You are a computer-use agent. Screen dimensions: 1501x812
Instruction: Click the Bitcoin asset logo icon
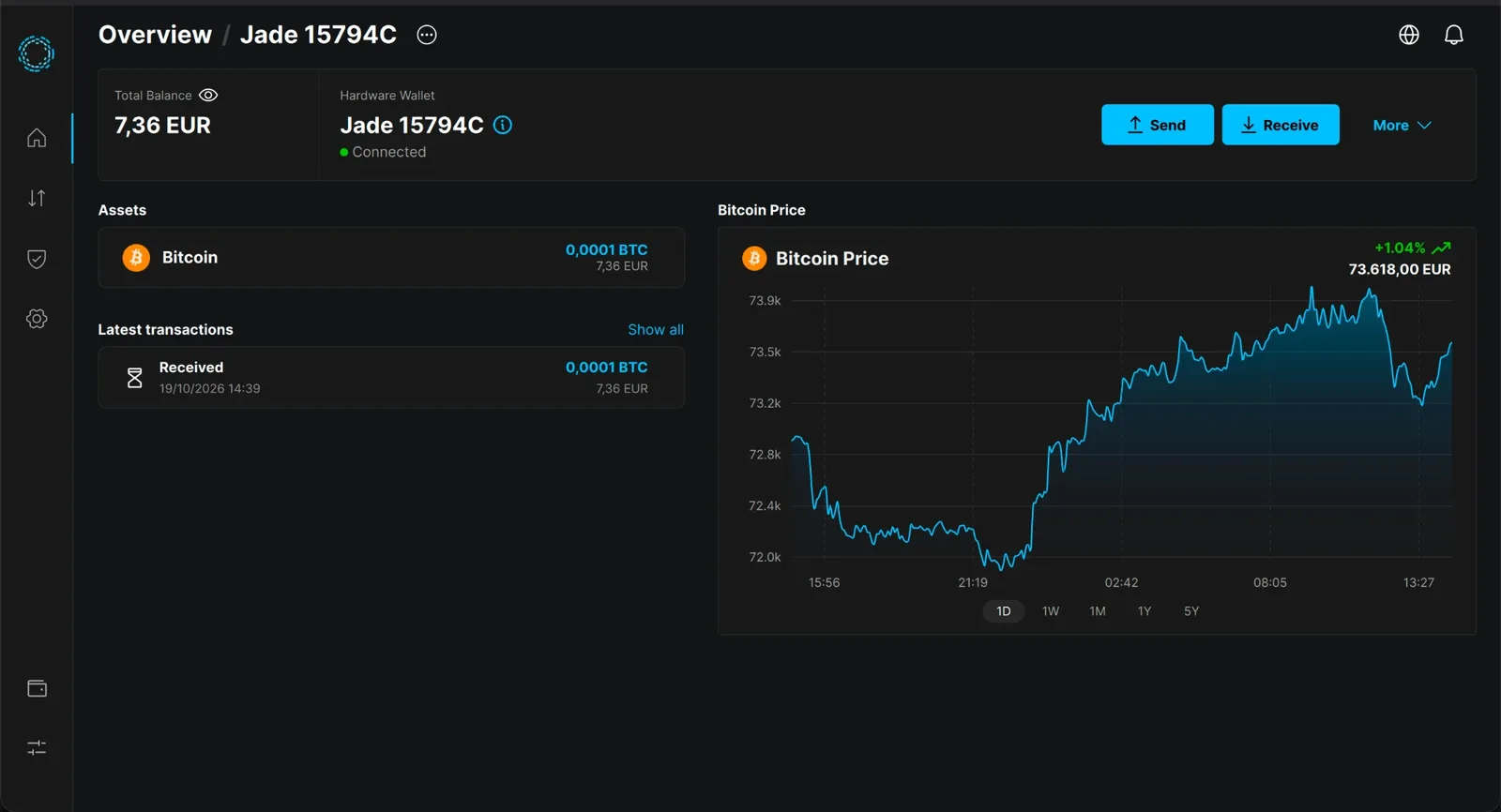tap(136, 257)
